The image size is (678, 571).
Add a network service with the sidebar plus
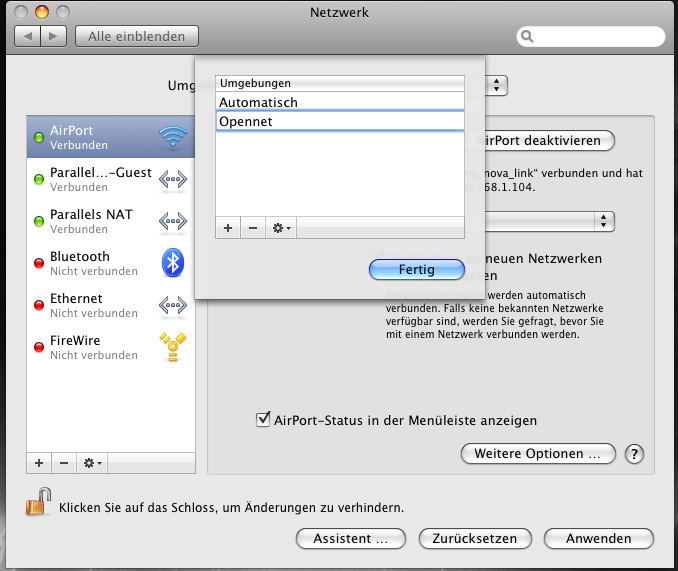pos(39,463)
